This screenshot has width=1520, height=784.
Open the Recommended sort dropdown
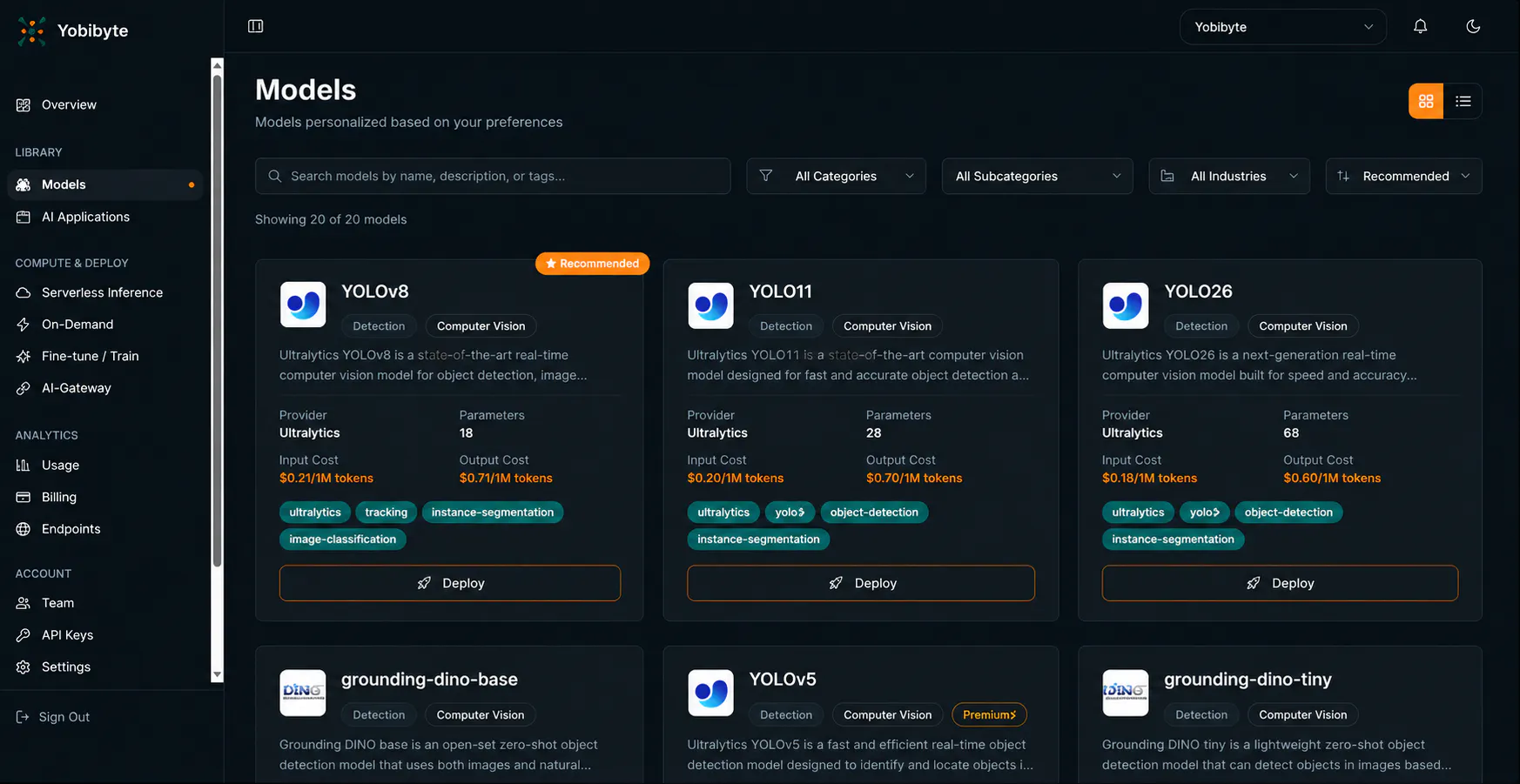tap(1403, 176)
